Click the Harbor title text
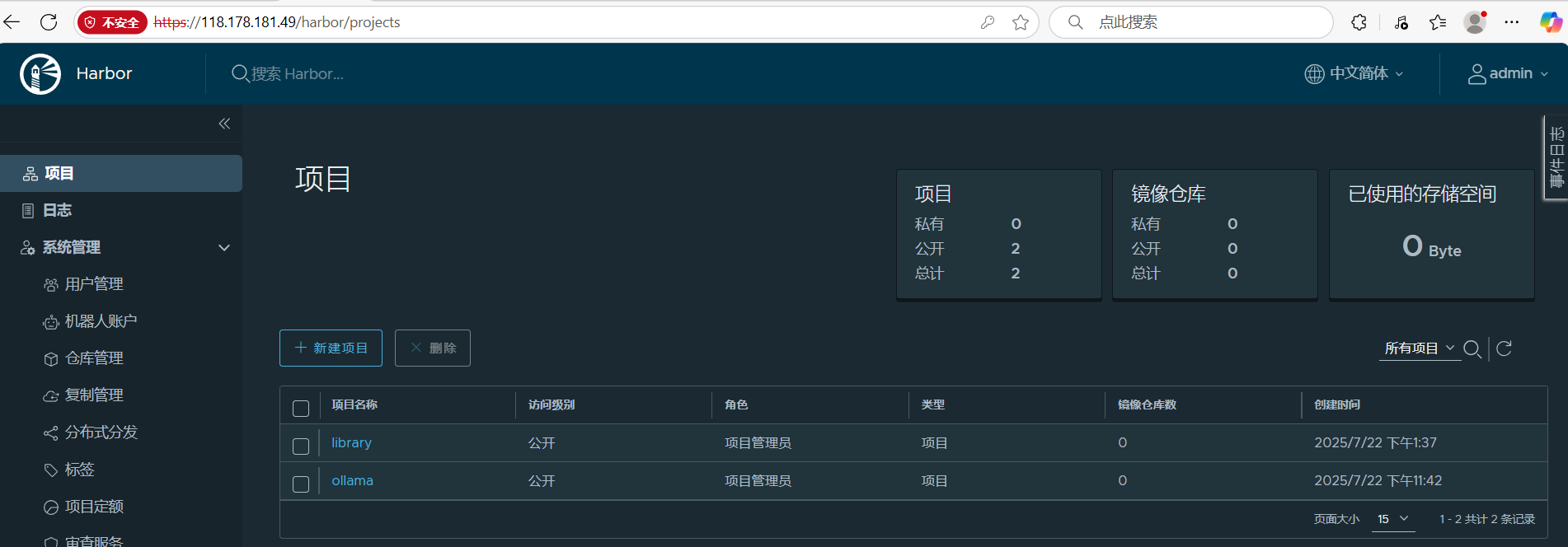Image resolution: width=1568 pixels, height=547 pixels. tap(104, 73)
